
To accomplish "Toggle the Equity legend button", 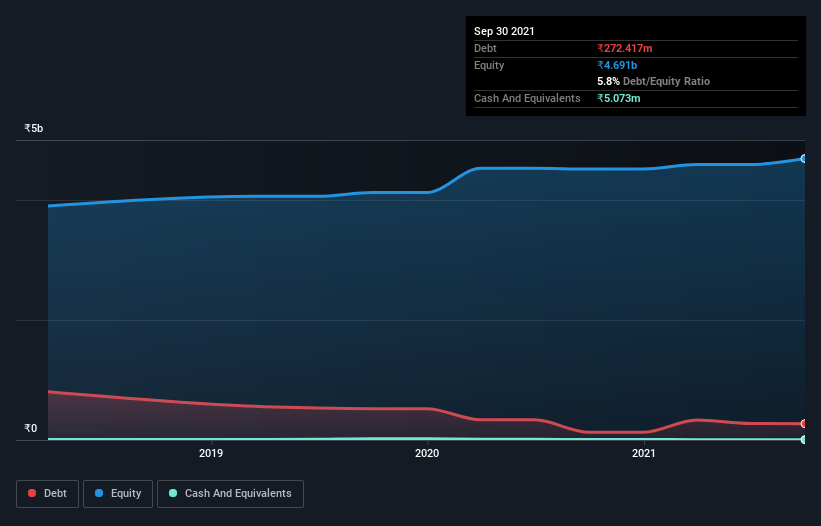I will [118, 494].
